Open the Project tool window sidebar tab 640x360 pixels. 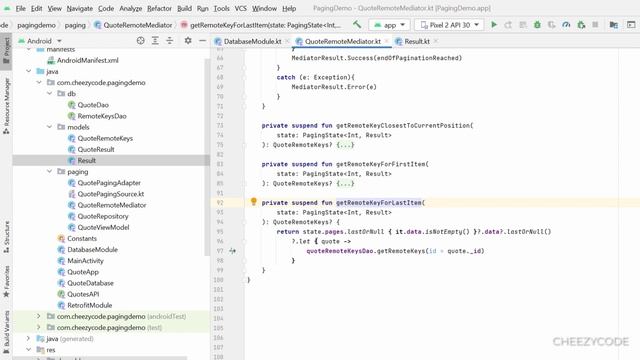6,50
